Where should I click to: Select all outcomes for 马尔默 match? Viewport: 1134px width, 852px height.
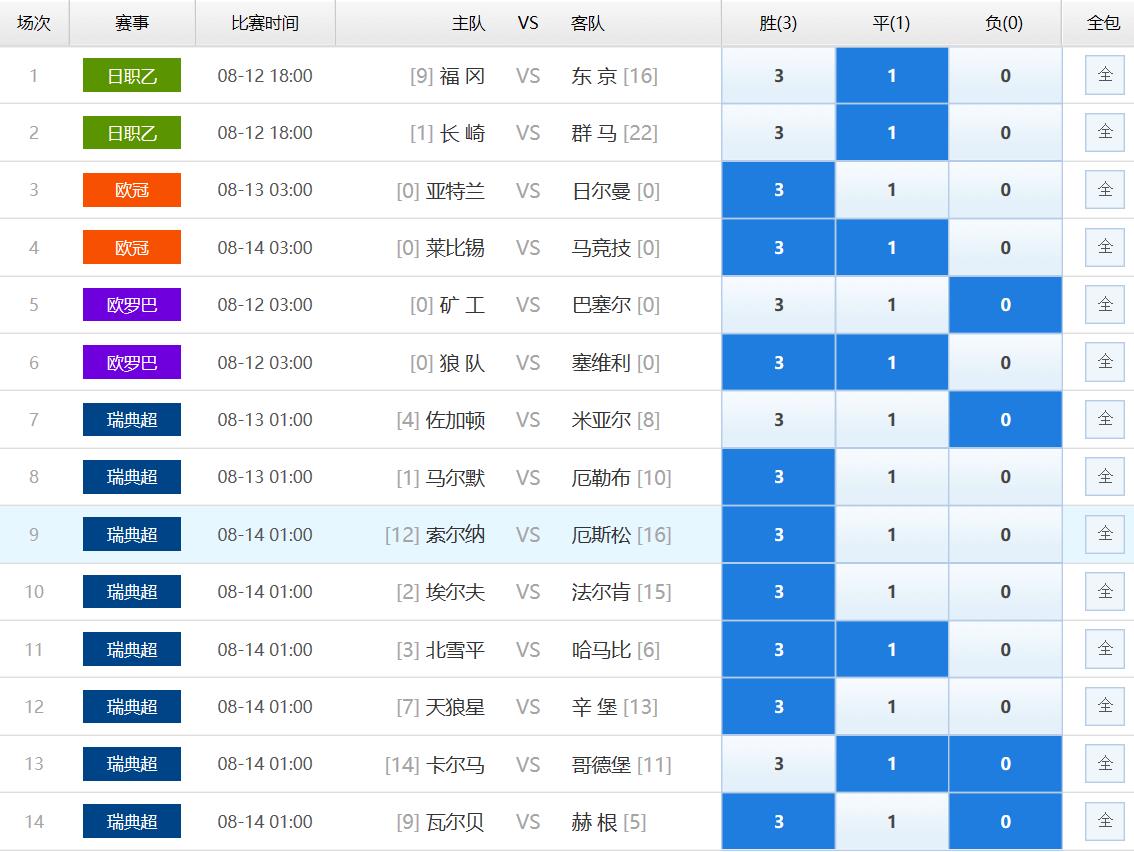point(1104,477)
